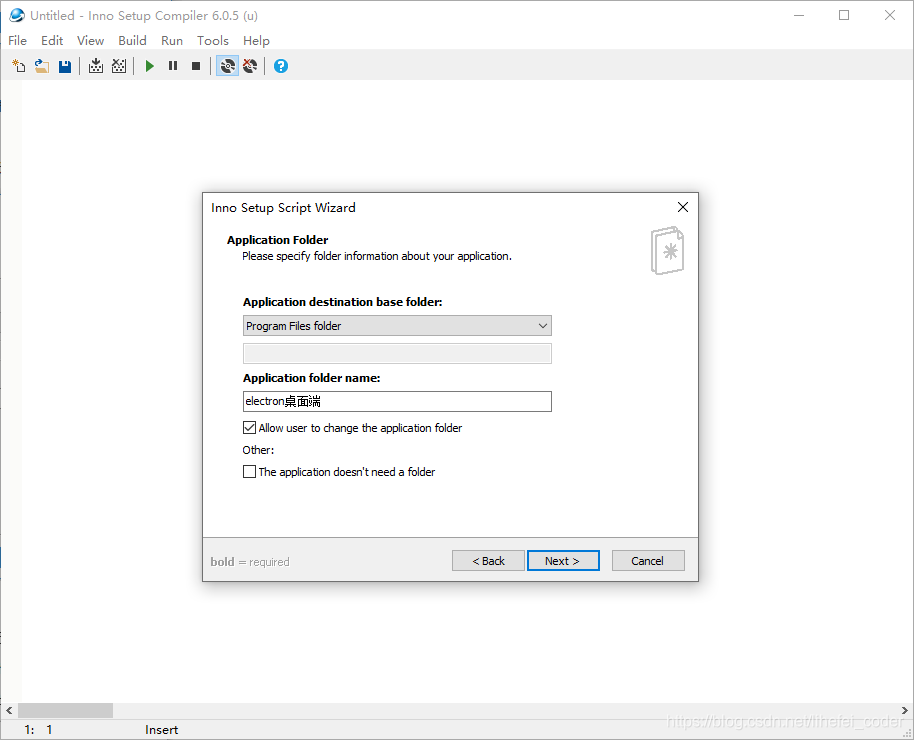
Task: Minimize the Inno Setup Compiler window
Action: pyautogui.click(x=799, y=15)
